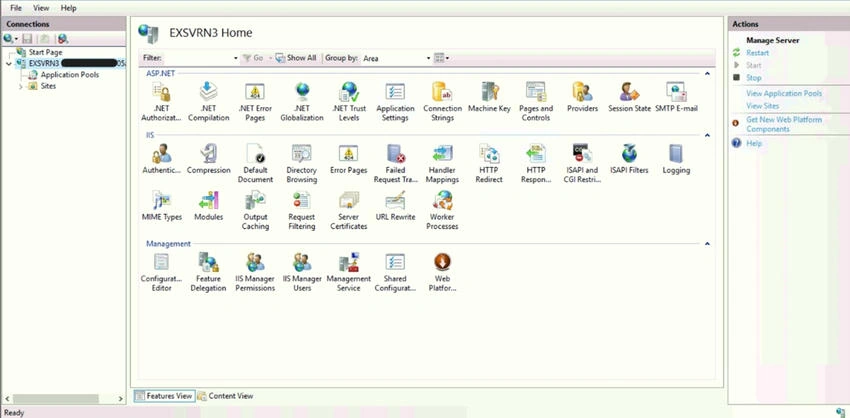Screen dimensions: 850x418
Task: Open Machine Key feature
Action: 489,98
